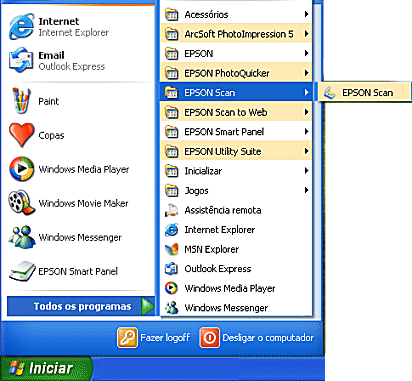The width and height of the screenshot is (412, 381).
Task: Click EPSON Utility Suite label text
Action: click(x=223, y=151)
